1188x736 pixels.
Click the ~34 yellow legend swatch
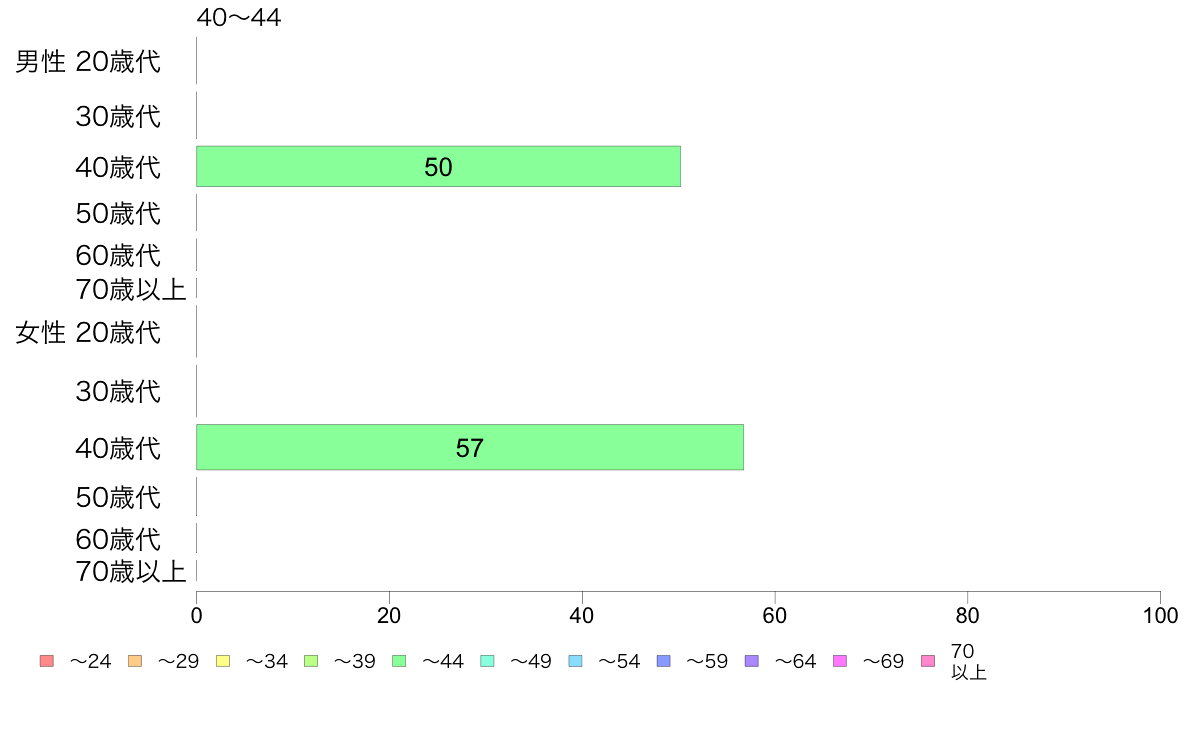click(223, 661)
